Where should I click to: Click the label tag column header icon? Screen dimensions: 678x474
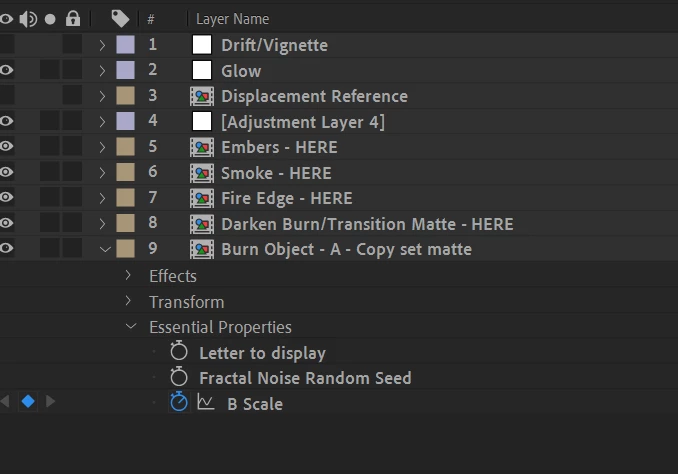pos(120,19)
